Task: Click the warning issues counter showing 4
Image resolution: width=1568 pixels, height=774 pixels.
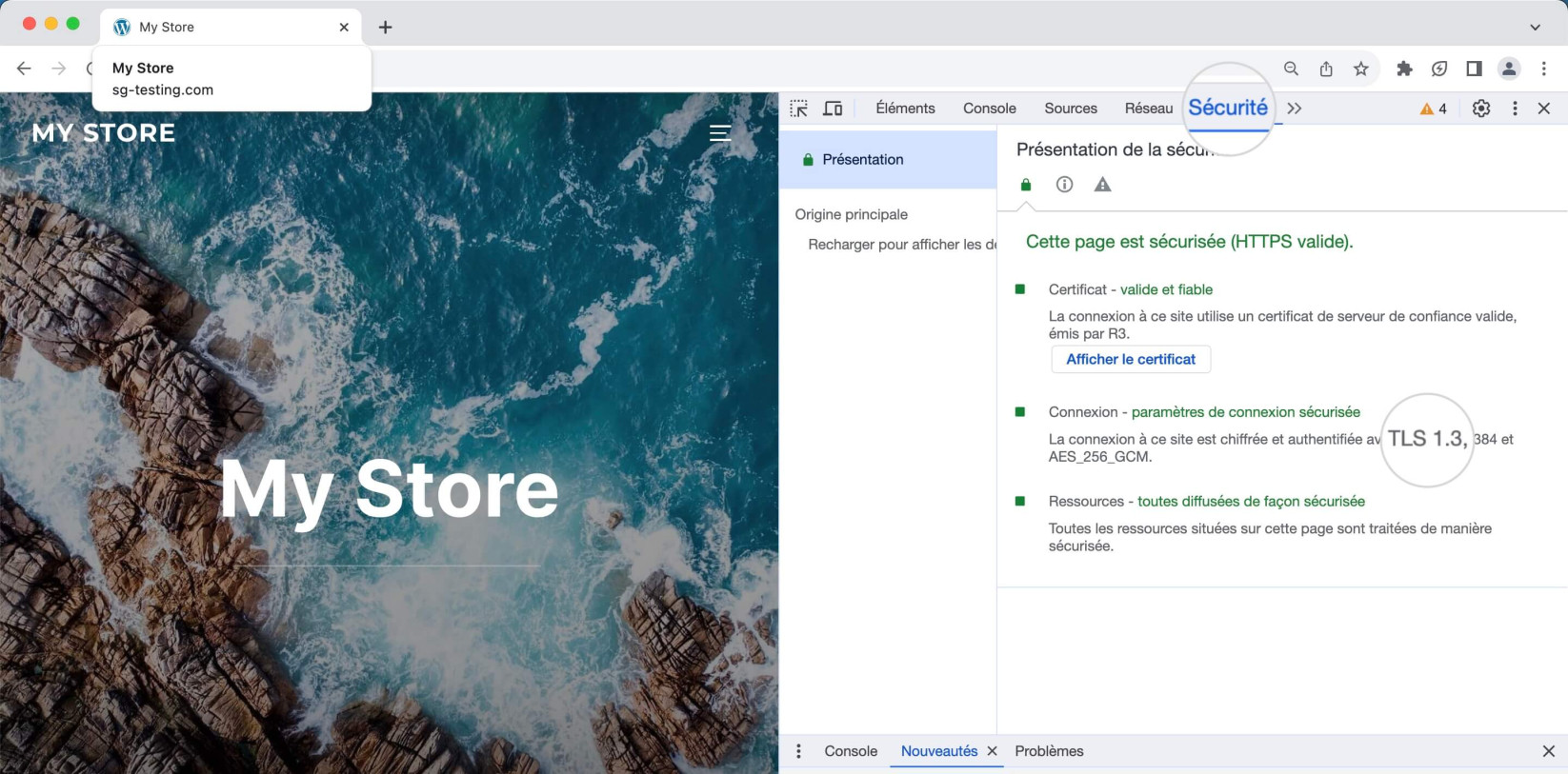Action: (x=1434, y=109)
